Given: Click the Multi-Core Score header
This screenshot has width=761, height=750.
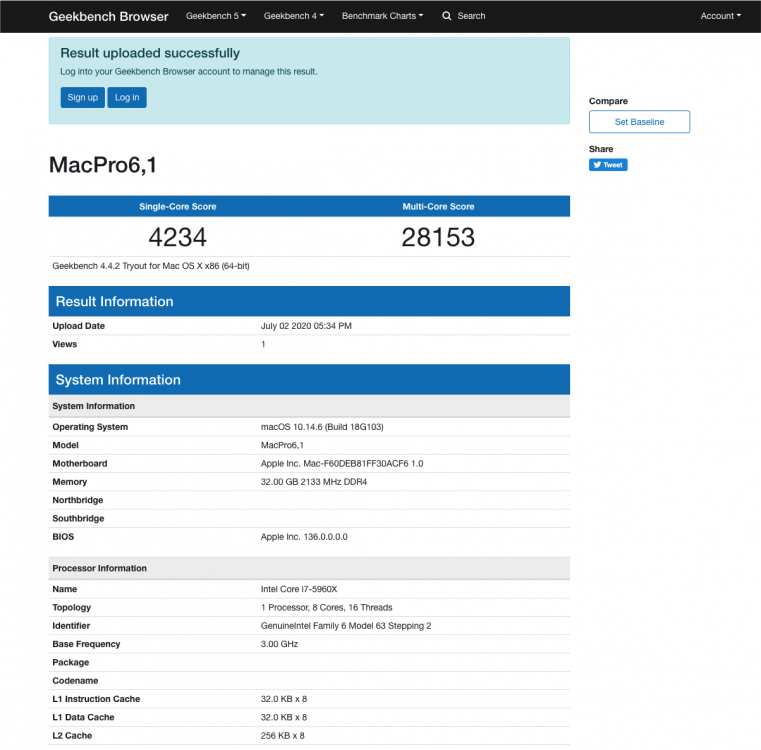Looking at the screenshot, I should pyautogui.click(x=438, y=207).
